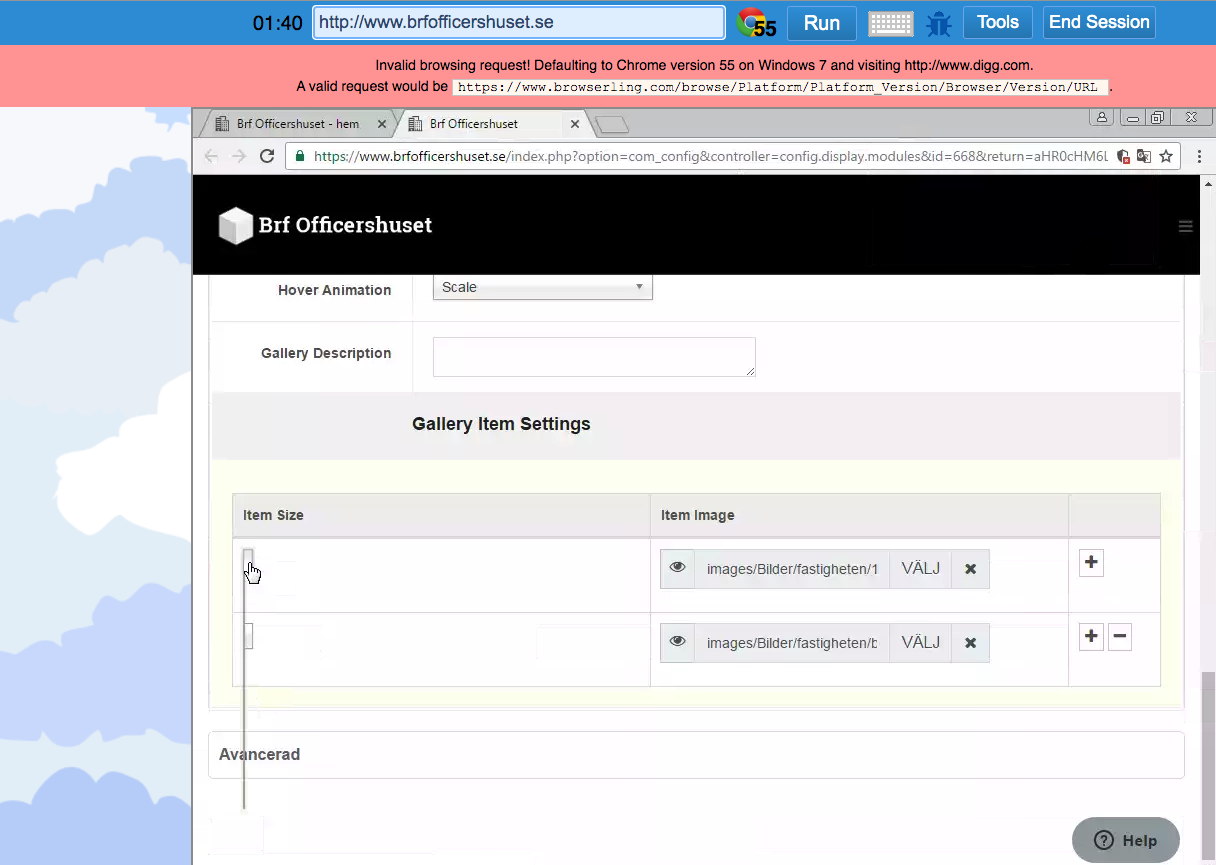Viewport: 1216px width, 865px height.
Task: Click the bug report icon
Action: pos(938,23)
